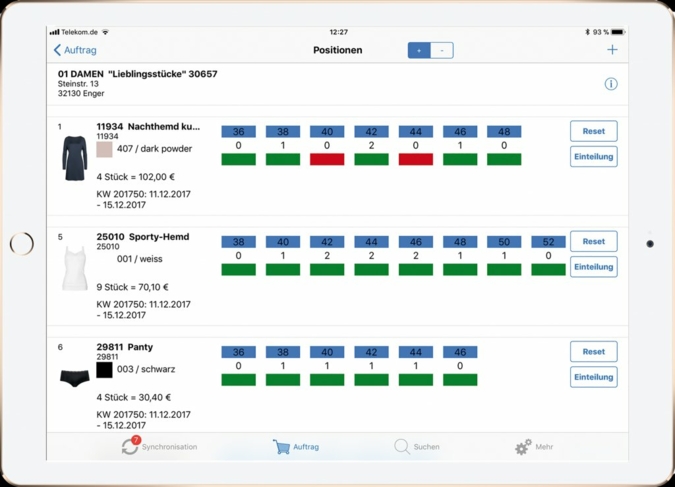675x487 pixels.
Task: Select size 52 header for Sporty-Hemd
Action: [548, 241]
